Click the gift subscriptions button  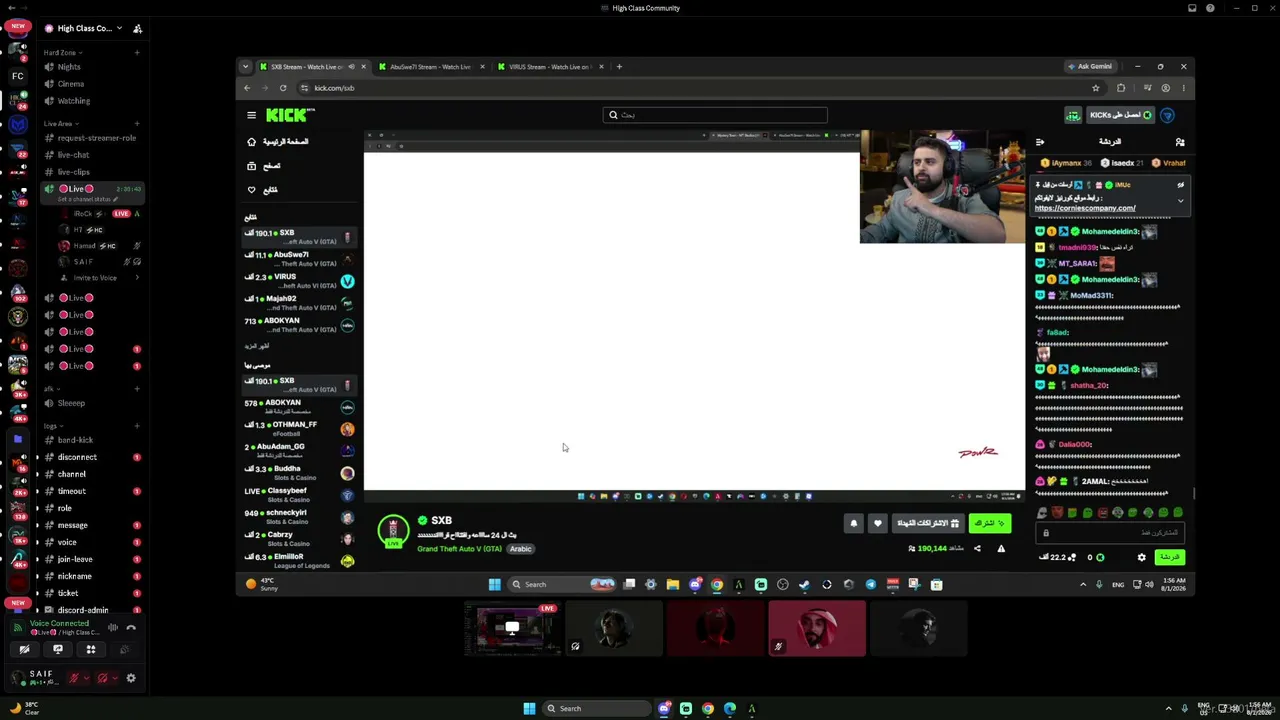tap(927, 523)
